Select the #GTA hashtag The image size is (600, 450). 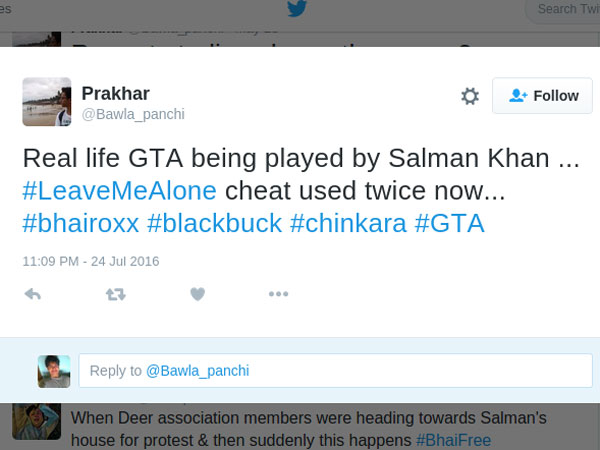[x=450, y=223]
